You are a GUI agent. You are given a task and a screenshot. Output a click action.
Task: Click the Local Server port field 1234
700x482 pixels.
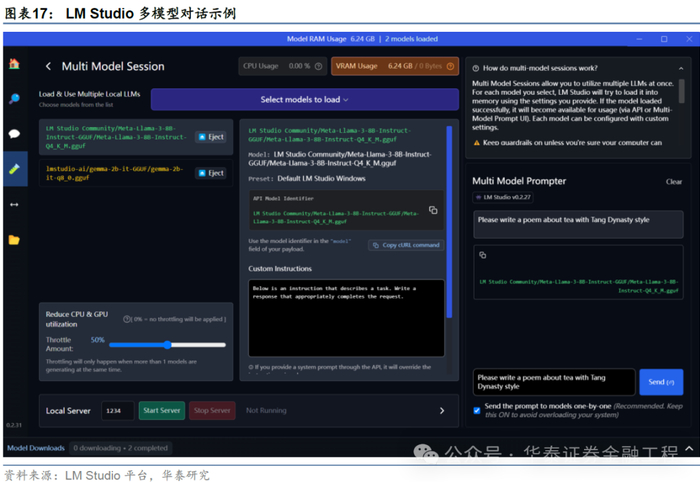(118, 411)
